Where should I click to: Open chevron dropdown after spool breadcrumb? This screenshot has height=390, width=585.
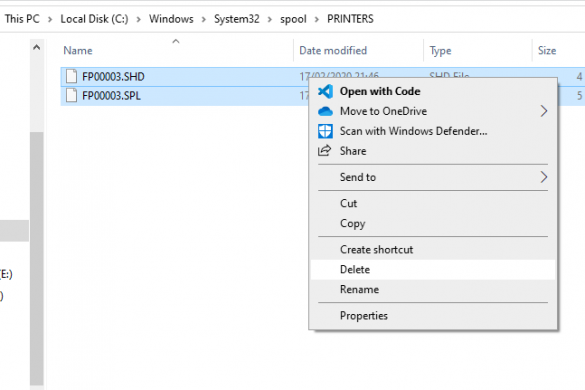pos(317,19)
